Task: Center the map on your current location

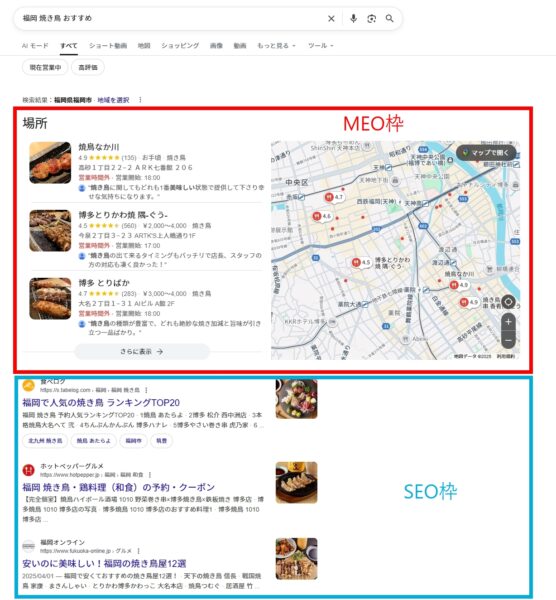Action: tap(508, 302)
